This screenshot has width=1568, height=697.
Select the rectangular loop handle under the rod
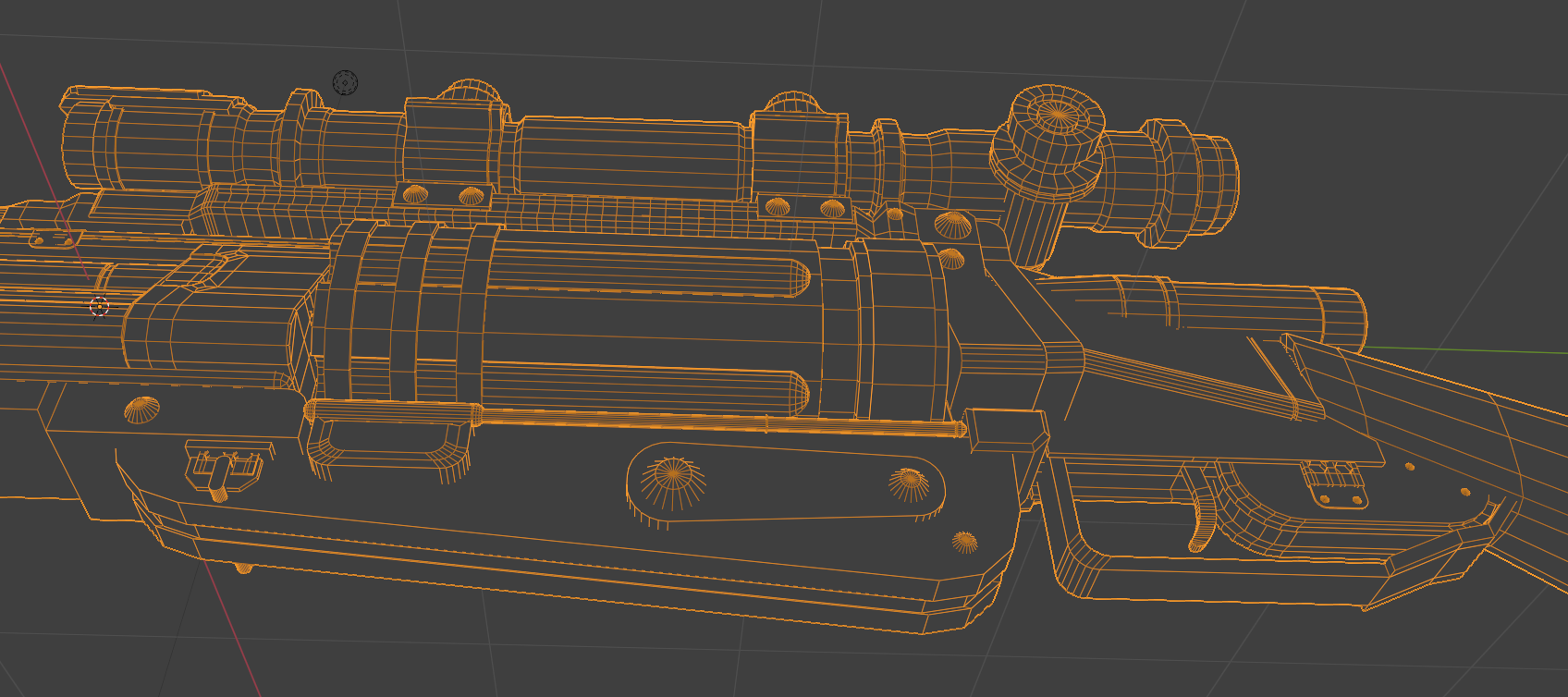click(388, 446)
